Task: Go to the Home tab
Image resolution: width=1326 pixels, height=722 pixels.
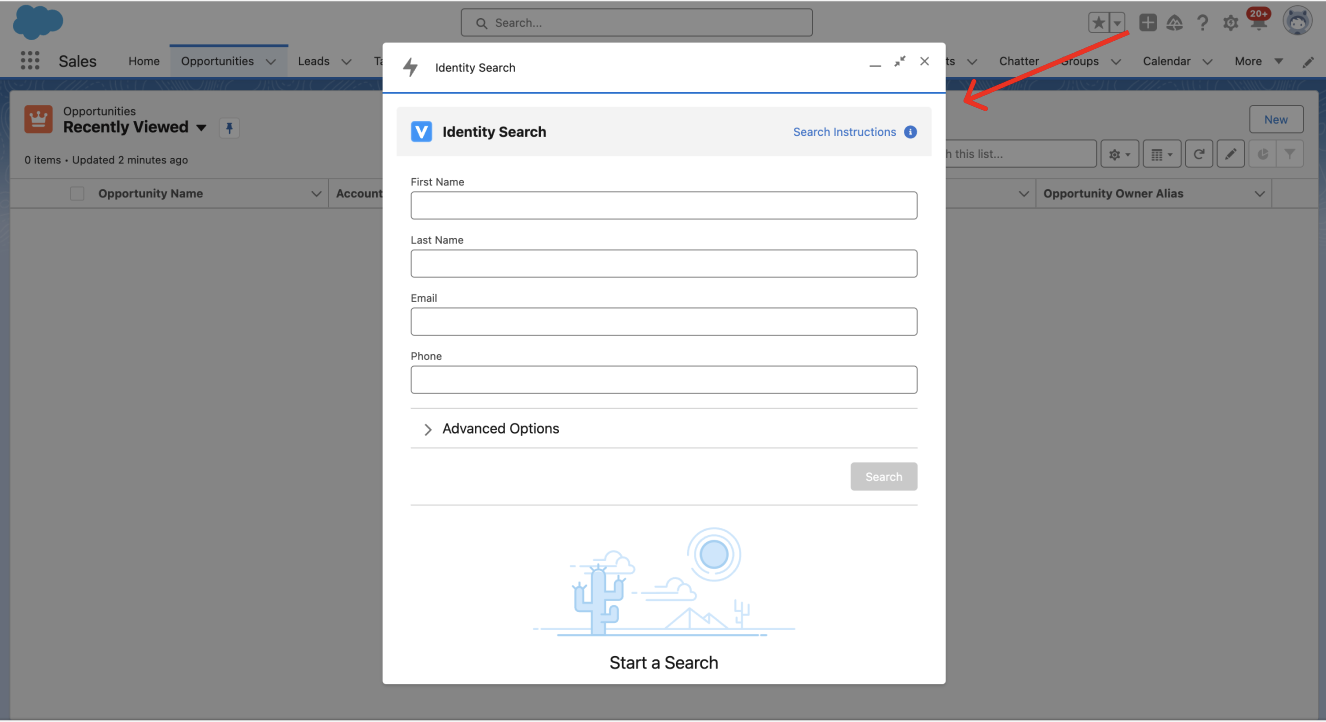Action: coord(144,61)
